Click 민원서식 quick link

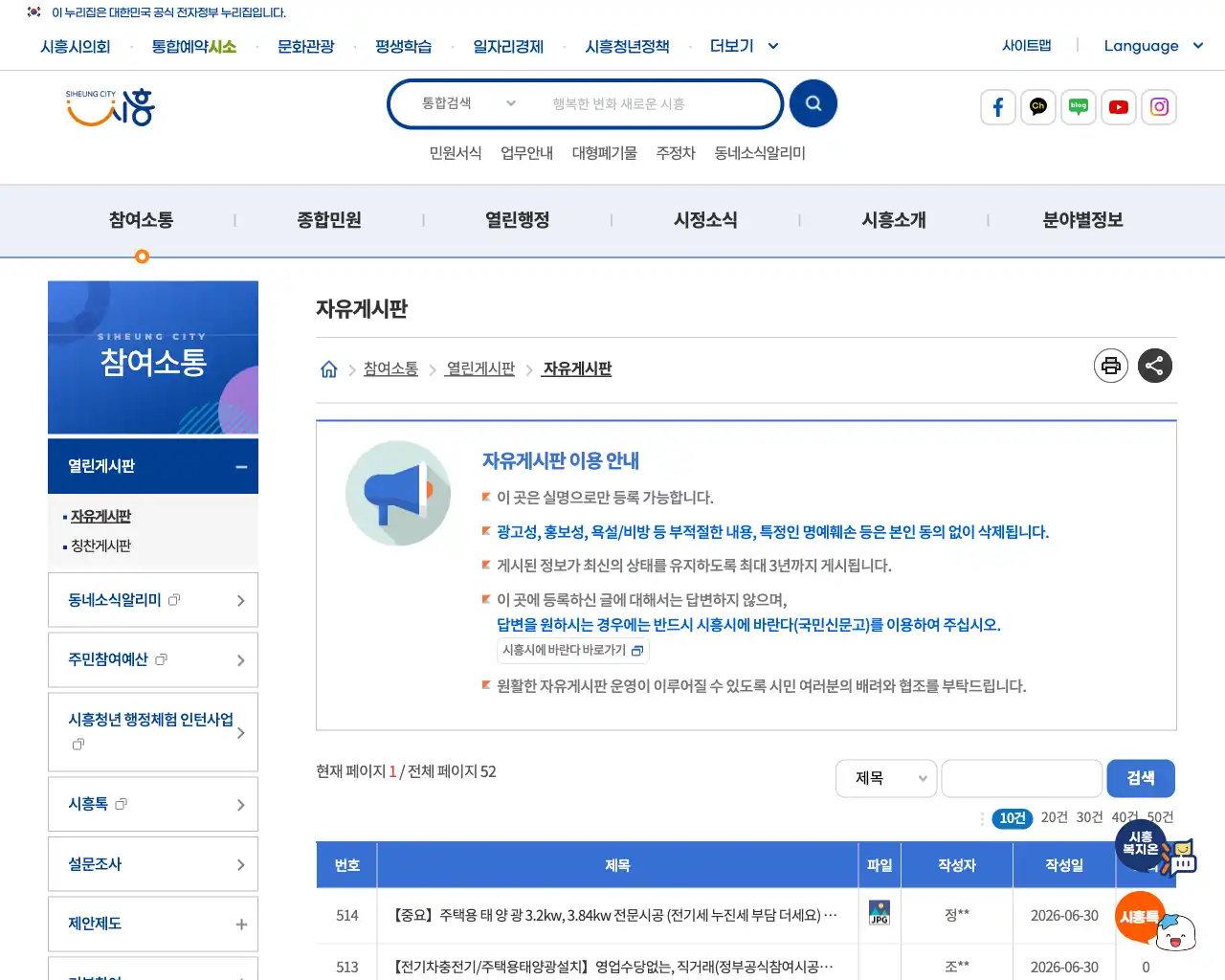456,153
